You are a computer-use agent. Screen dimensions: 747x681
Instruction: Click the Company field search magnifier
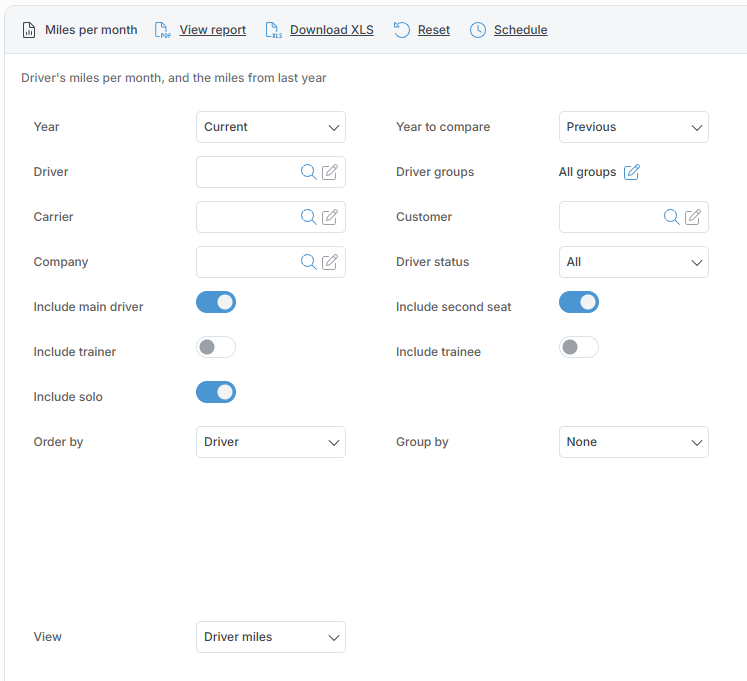[x=309, y=262]
